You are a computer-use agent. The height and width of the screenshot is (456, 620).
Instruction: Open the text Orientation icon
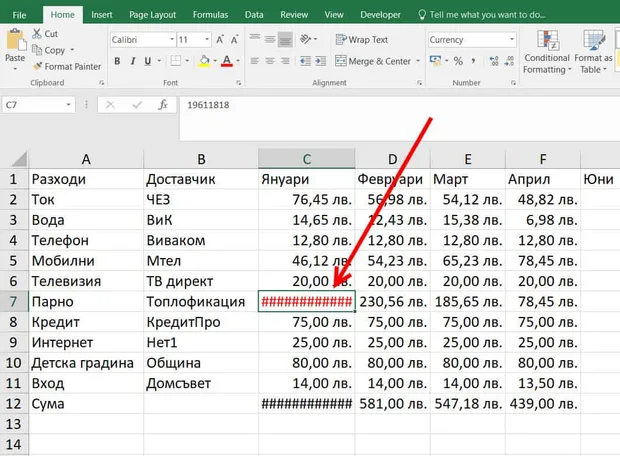pyautogui.click(x=305, y=39)
